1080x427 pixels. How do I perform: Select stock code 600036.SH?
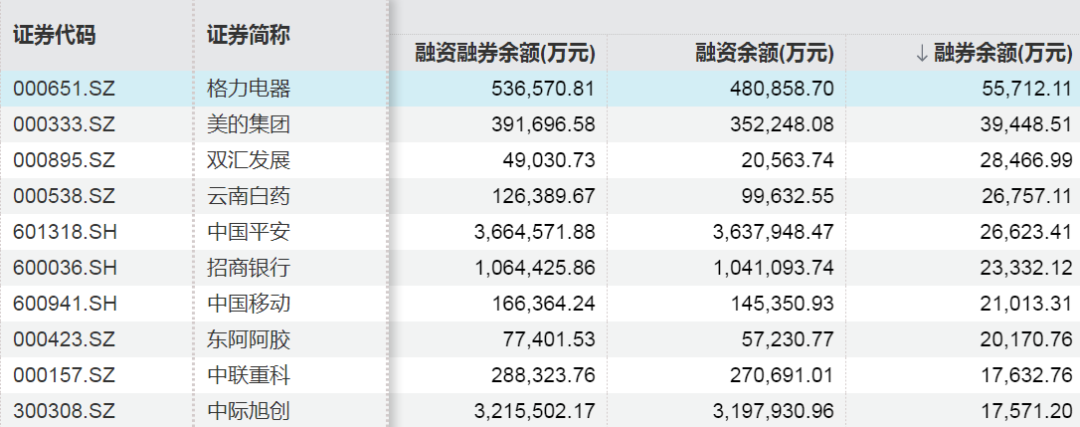(x=65, y=268)
